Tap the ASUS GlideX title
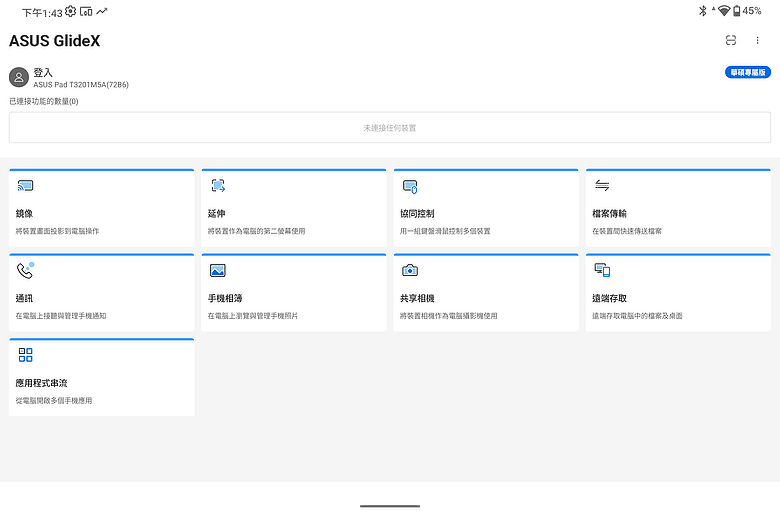 [55, 40]
